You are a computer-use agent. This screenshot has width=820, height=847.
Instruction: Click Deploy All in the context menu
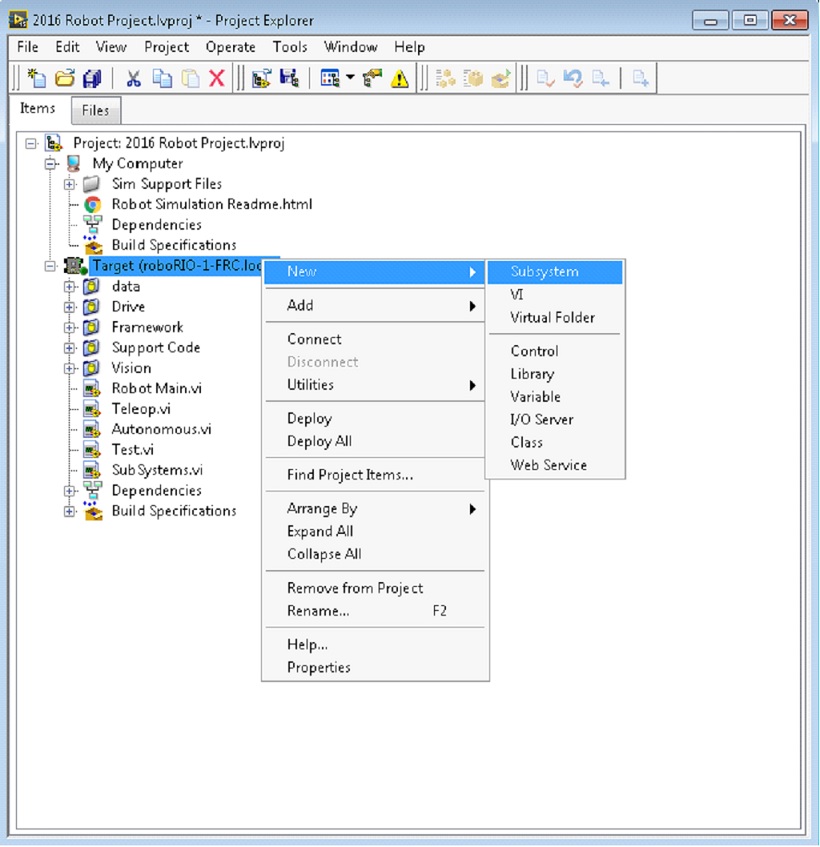(x=319, y=441)
